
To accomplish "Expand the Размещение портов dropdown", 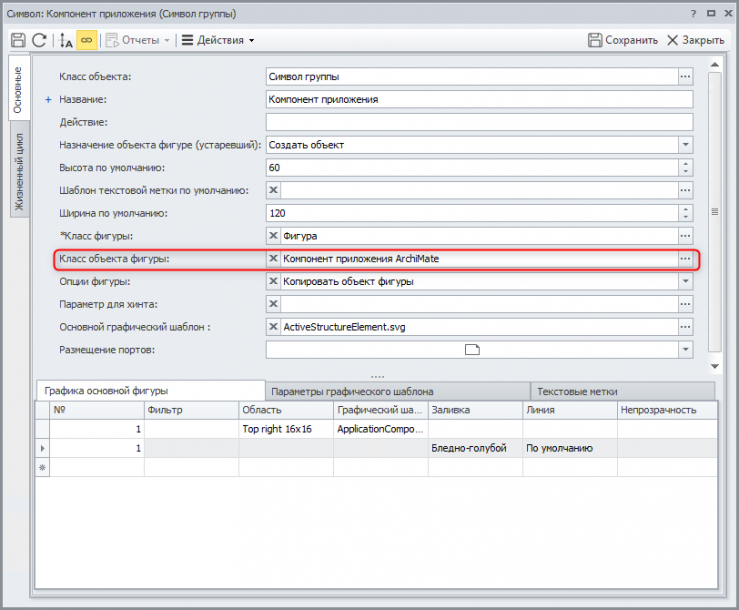I will [685, 349].
